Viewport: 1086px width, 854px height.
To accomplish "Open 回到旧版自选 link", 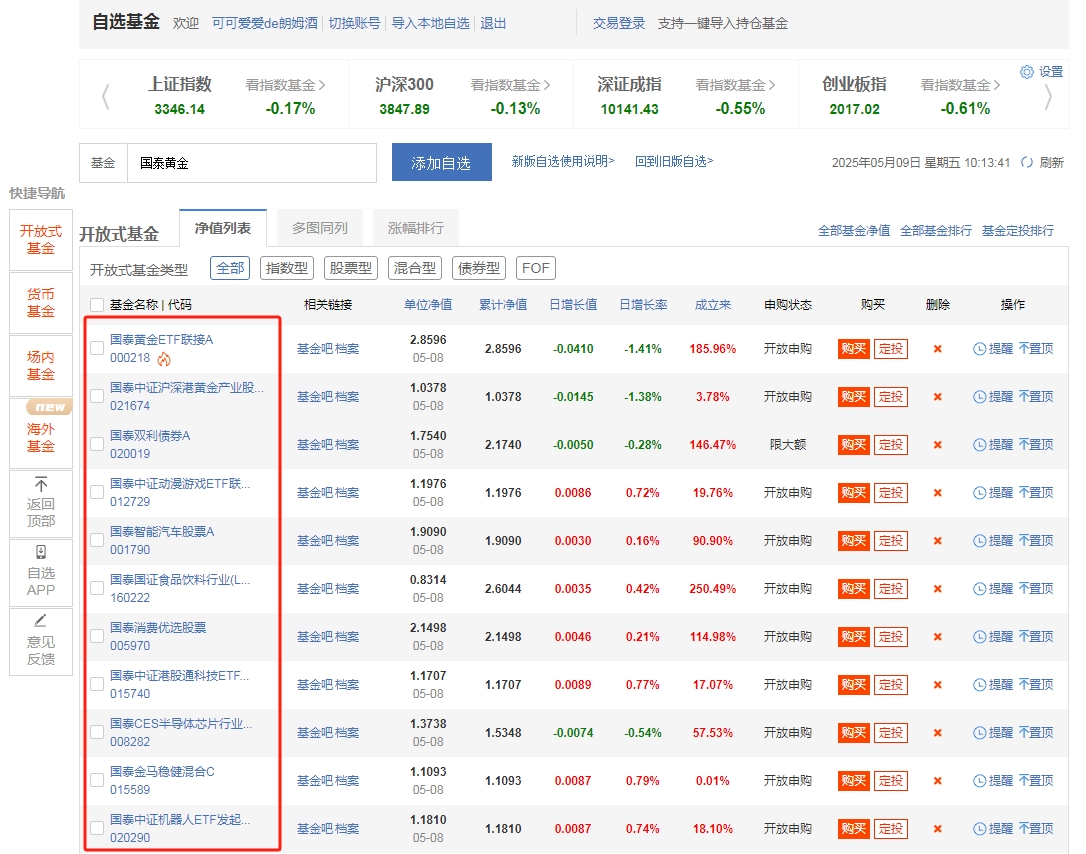I will tap(674, 161).
